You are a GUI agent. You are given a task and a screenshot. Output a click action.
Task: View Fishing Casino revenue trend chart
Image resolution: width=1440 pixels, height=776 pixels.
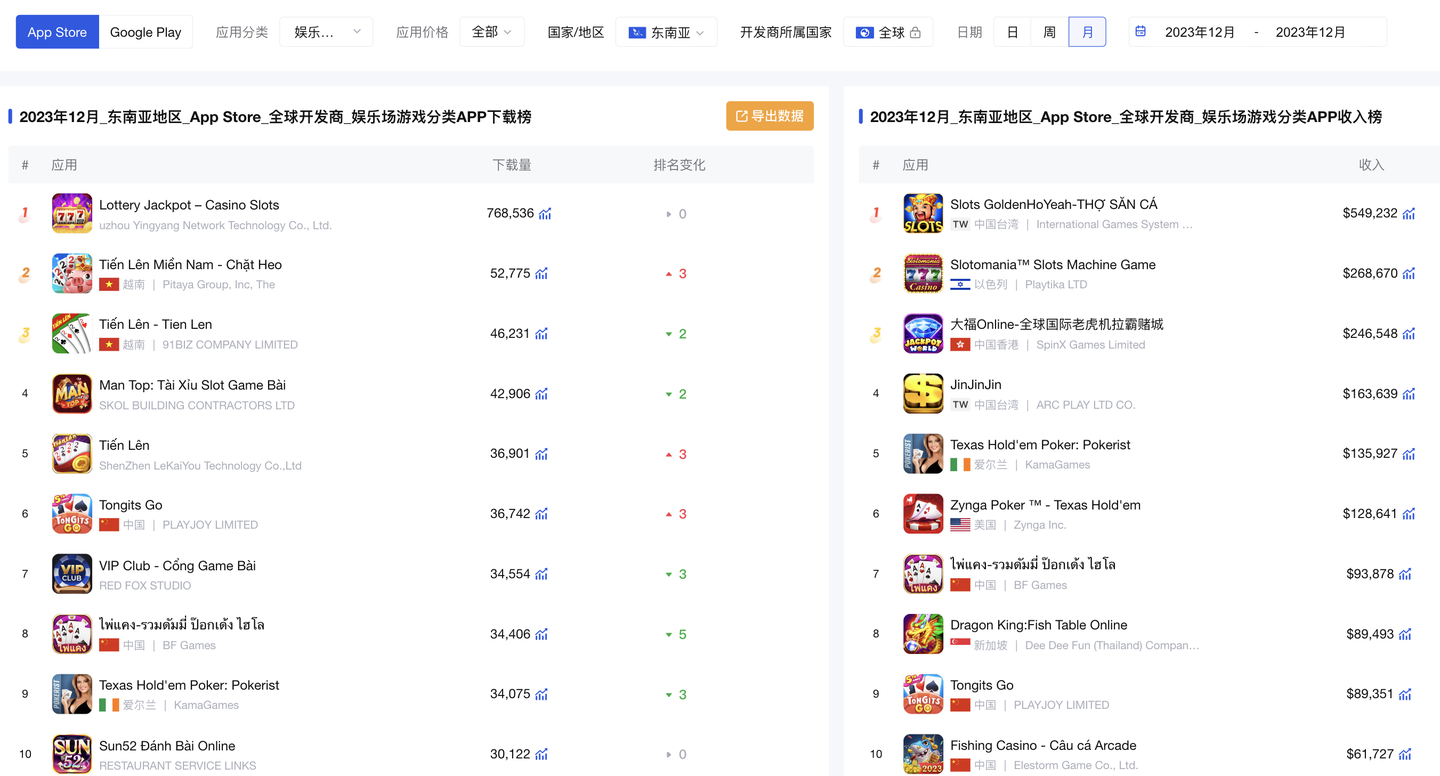[x=1405, y=754]
